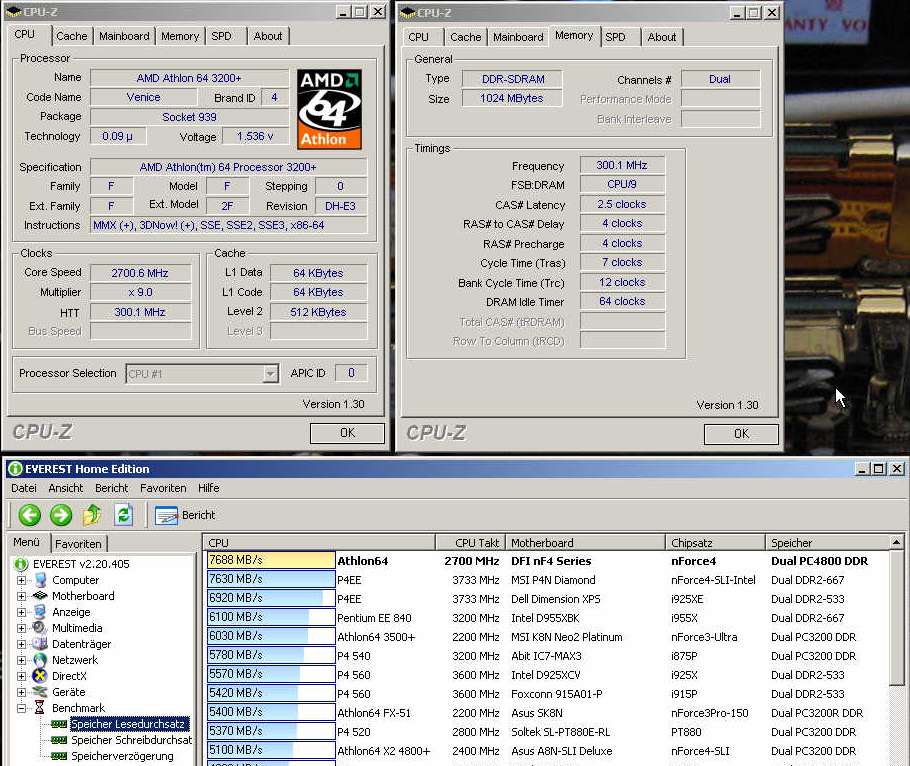Switch to Cache tab in left CPU-Z
Image resolution: width=910 pixels, height=766 pixels.
click(x=71, y=36)
